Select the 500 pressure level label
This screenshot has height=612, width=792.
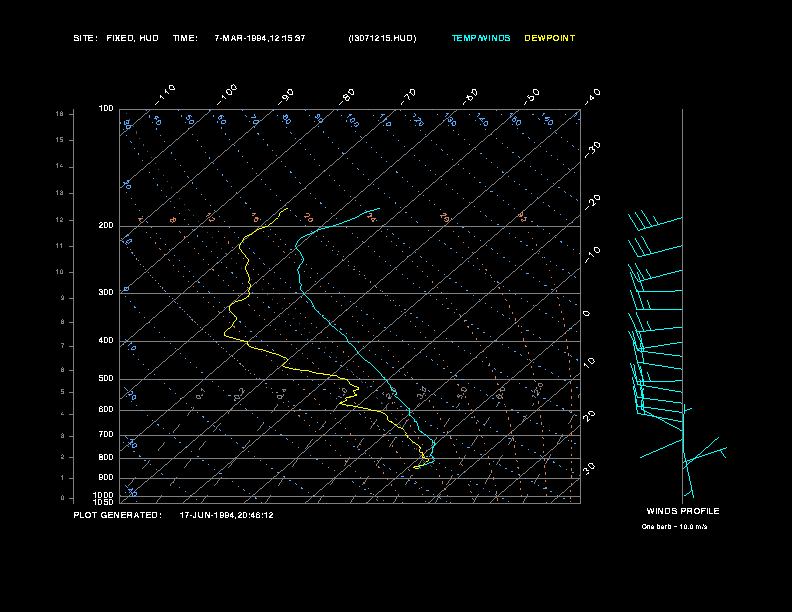point(105,379)
